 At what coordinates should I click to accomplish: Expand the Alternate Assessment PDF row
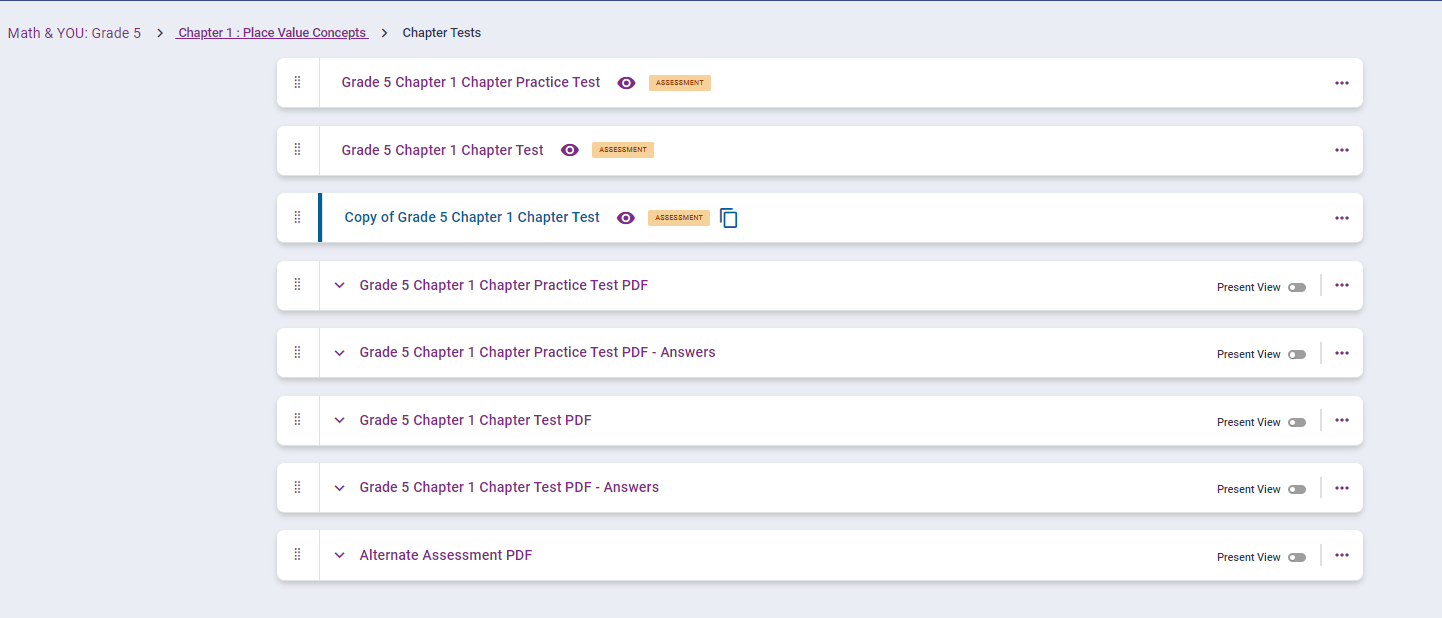[x=340, y=555]
